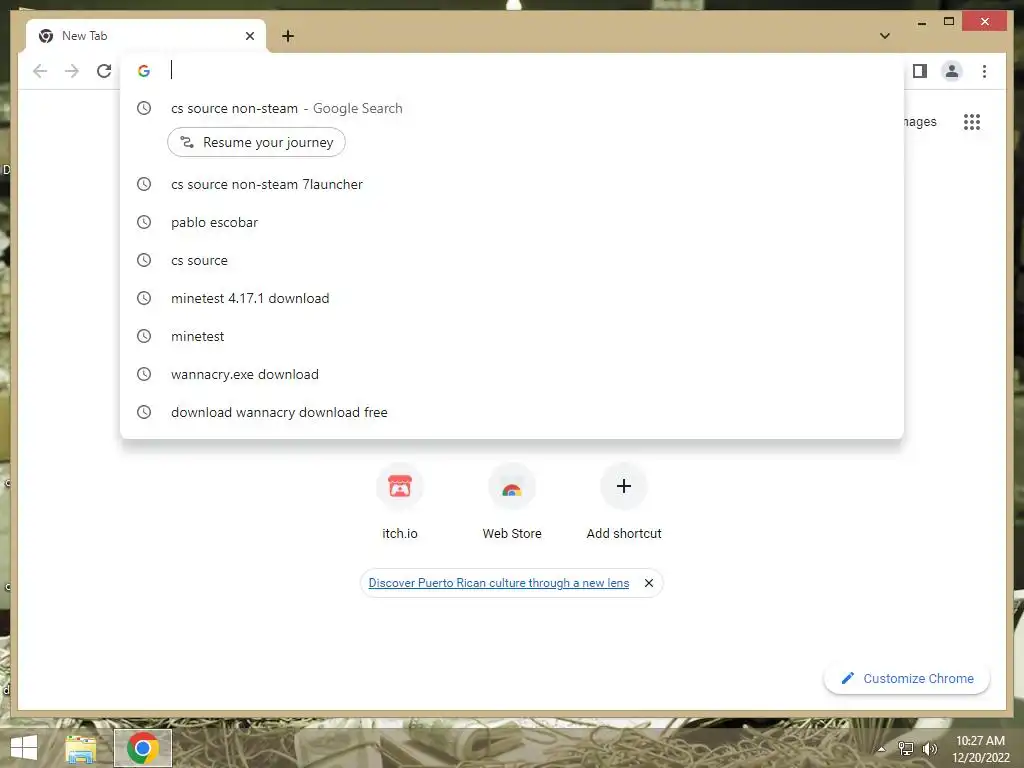Click the Add shortcut button
The width and height of the screenshot is (1024, 768).
click(x=624, y=502)
